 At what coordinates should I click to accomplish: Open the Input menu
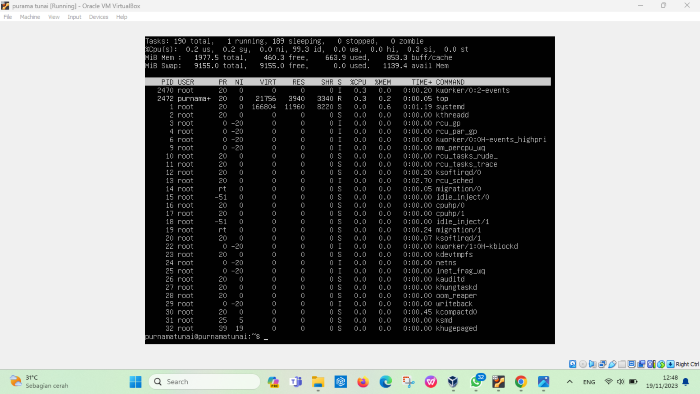click(x=74, y=17)
